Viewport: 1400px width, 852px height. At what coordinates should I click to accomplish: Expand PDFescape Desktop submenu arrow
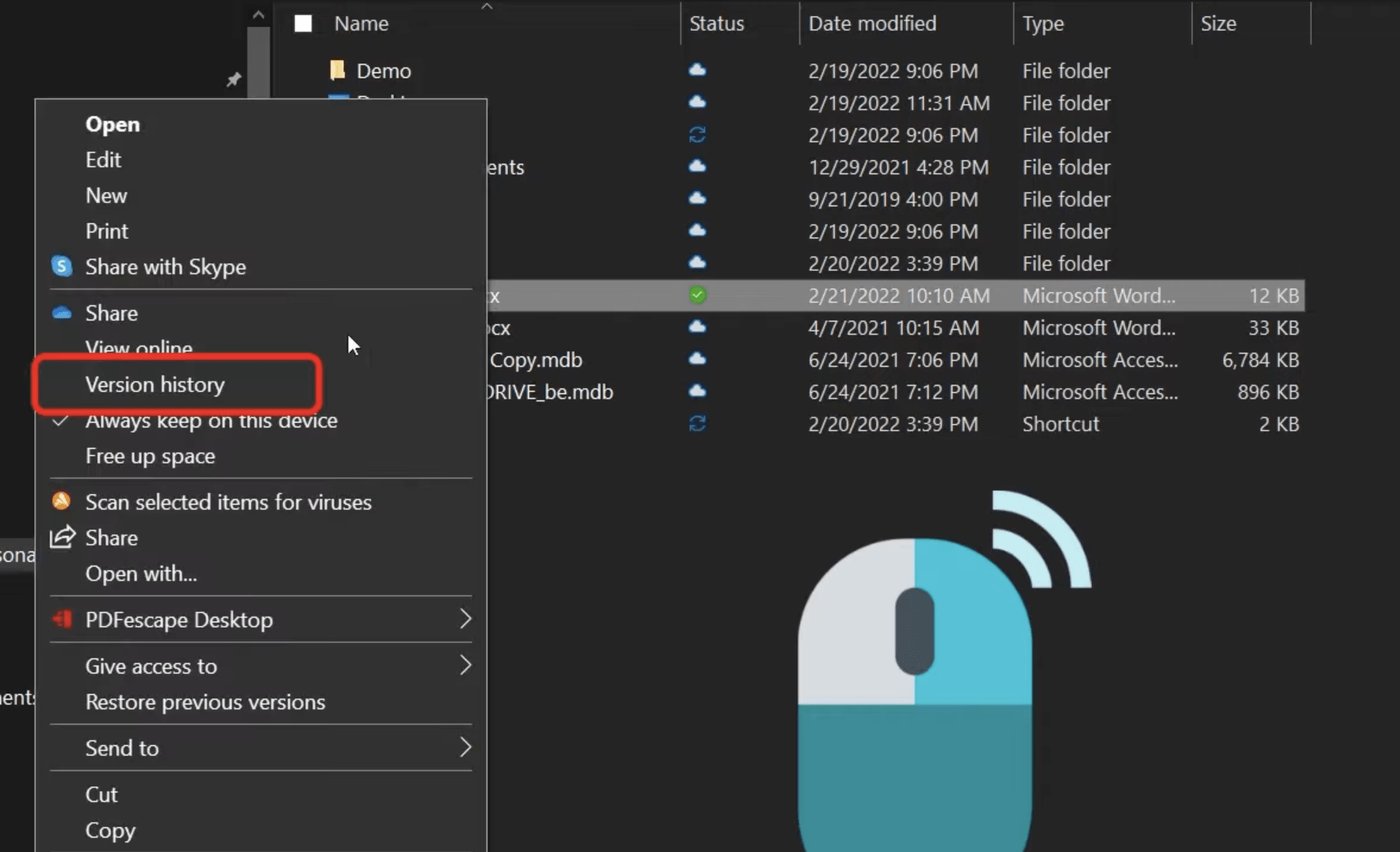(x=465, y=618)
